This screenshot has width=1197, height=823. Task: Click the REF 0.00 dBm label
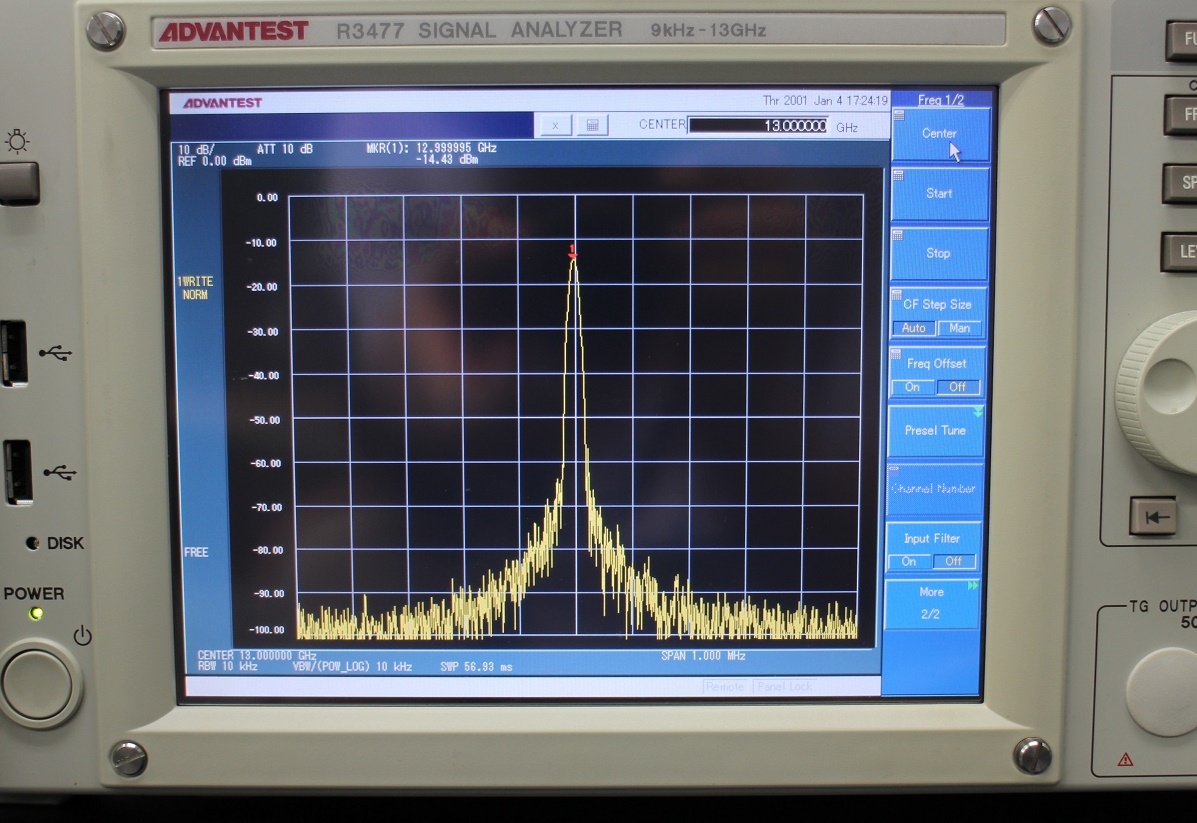pyautogui.click(x=215, y=161)
